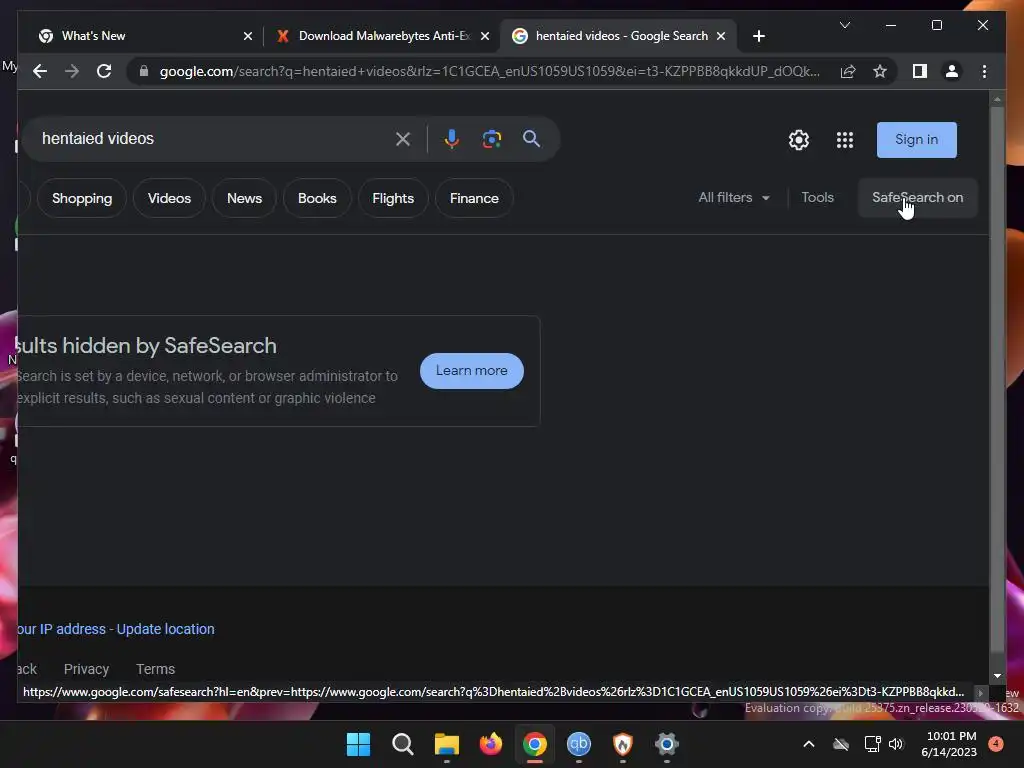Close the What's New tab
This screenshot has height=768, width=1024.
click(x=248, y=36)
